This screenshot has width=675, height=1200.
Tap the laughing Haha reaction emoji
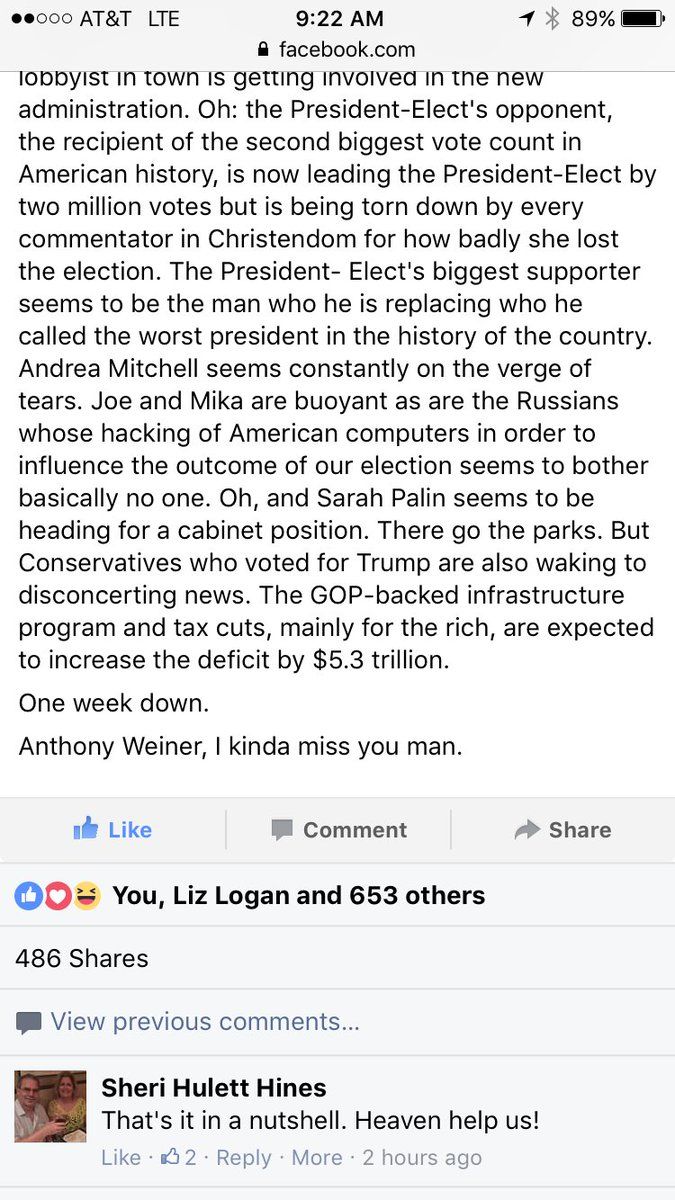tap(87, 896)
